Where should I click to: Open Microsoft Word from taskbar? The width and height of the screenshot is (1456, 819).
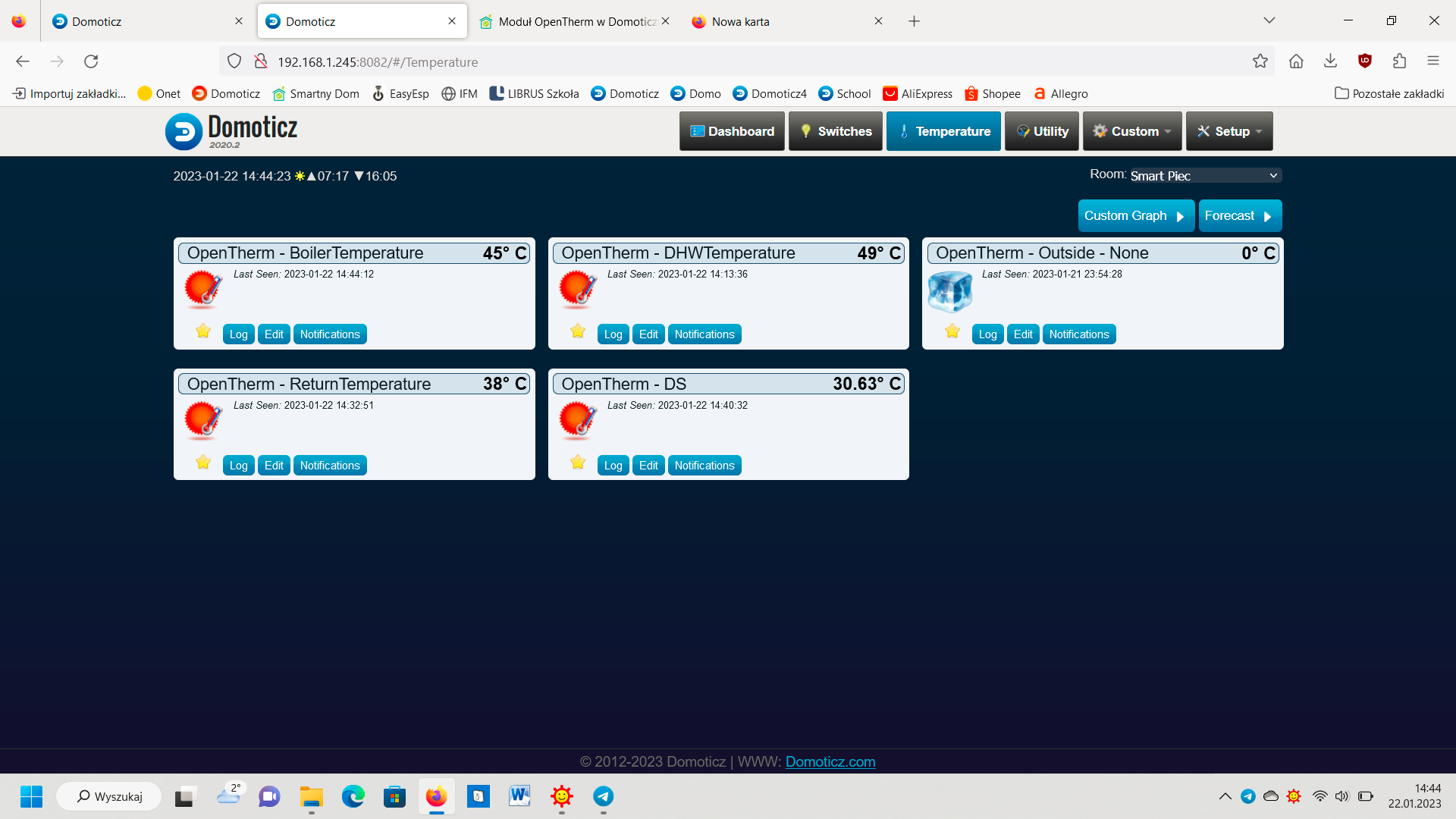point(519,796)
